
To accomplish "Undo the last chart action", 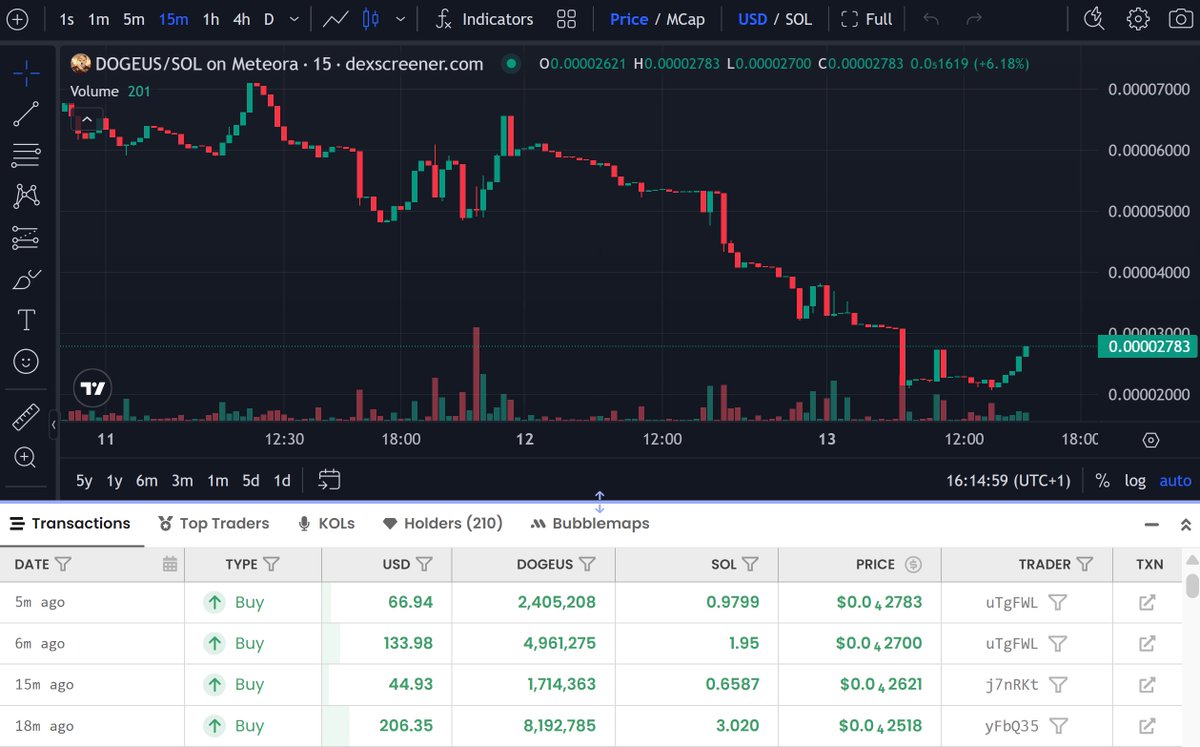I will 931,19.
